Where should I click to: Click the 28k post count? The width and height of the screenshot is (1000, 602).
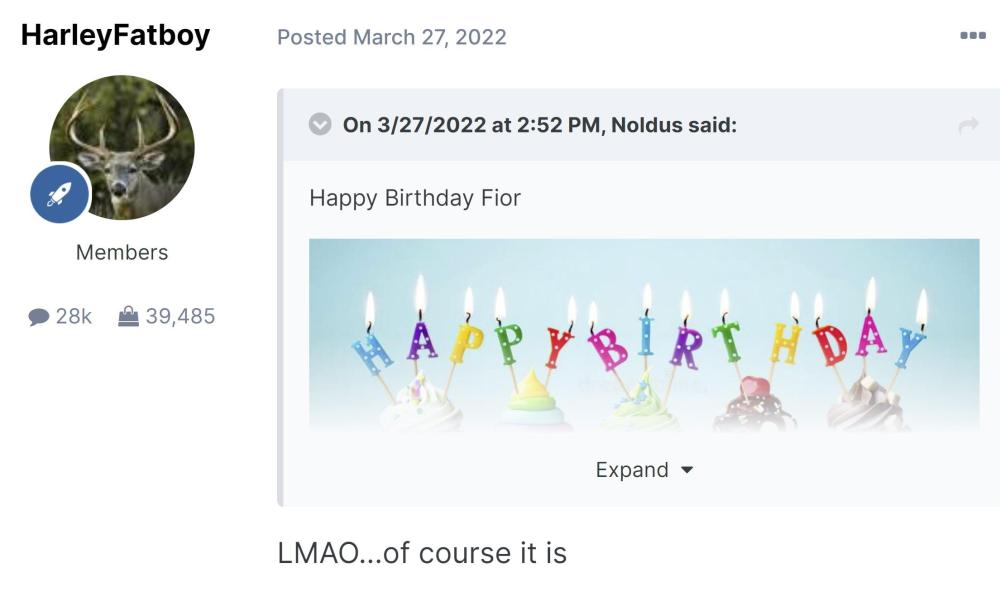pyautogui.click(x=73, y=317)
